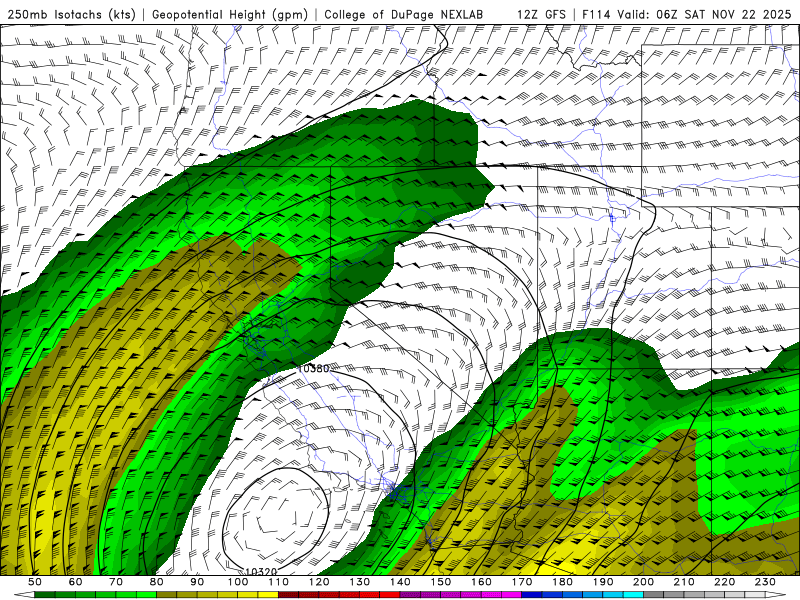Screen dimensions: 800x600
Task: Pick the dark green swatch between 50 and 60
Action: pyautogui.click(x=44, y=594)
